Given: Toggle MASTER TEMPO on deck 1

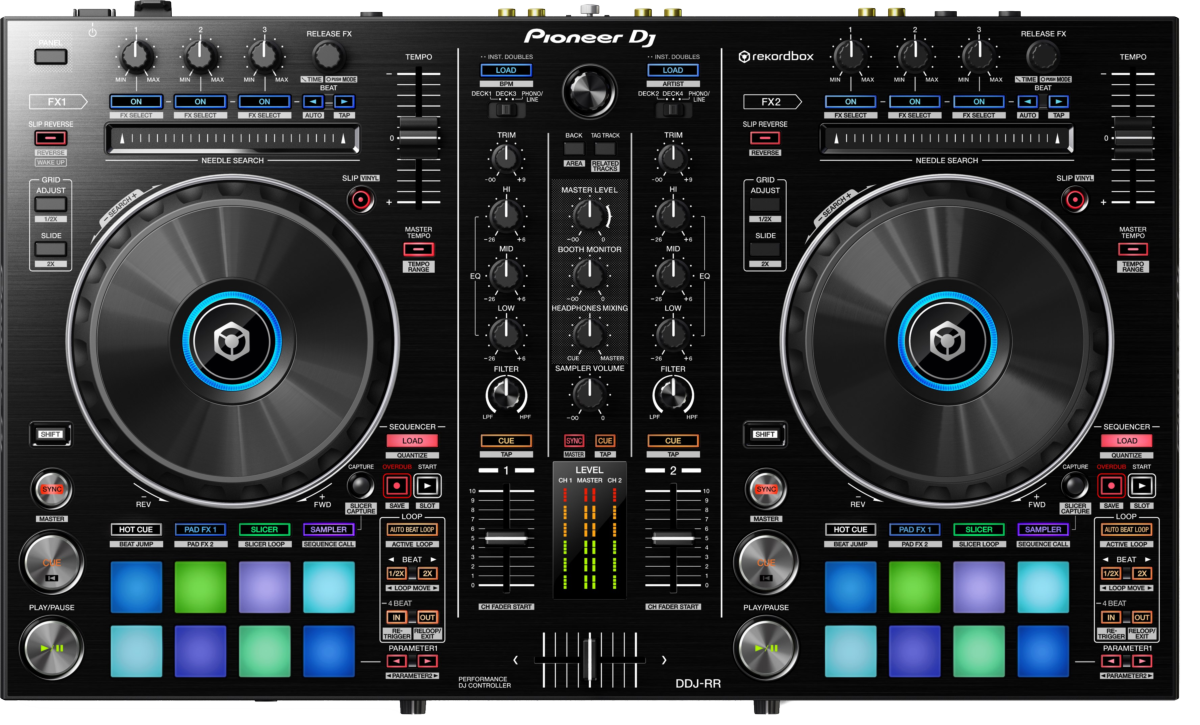Looking at the screenshot, I should [x=419, y=249].
